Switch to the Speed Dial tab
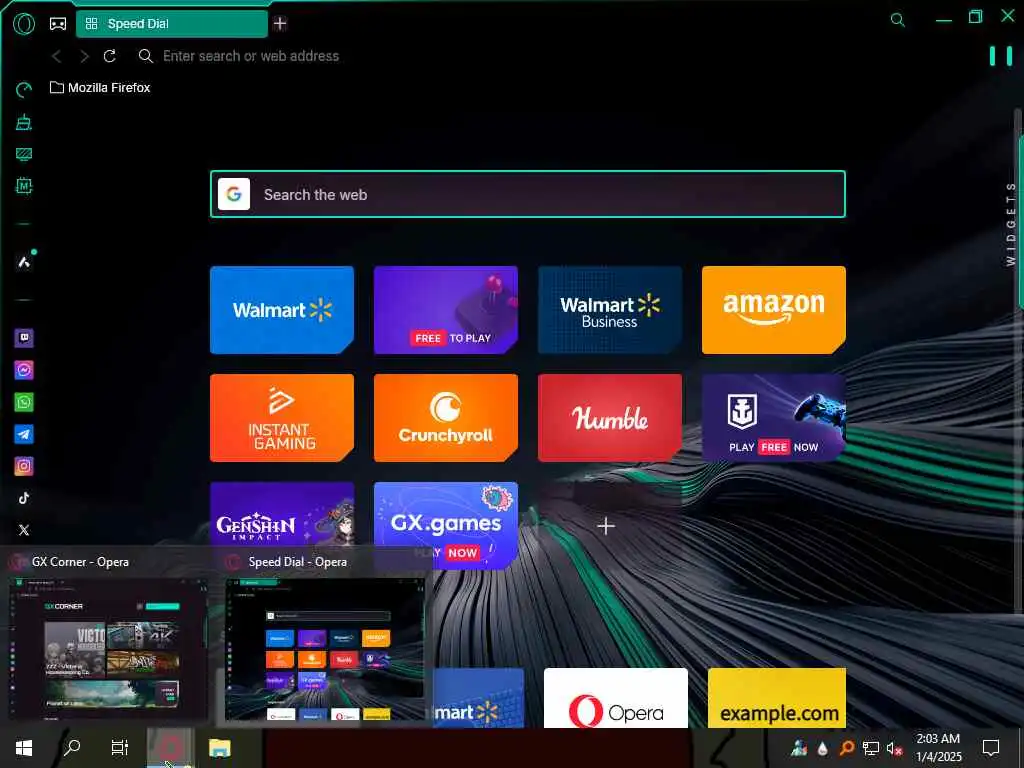The height and width of the screenshot is (768, 1024). [x=172, y=24]
